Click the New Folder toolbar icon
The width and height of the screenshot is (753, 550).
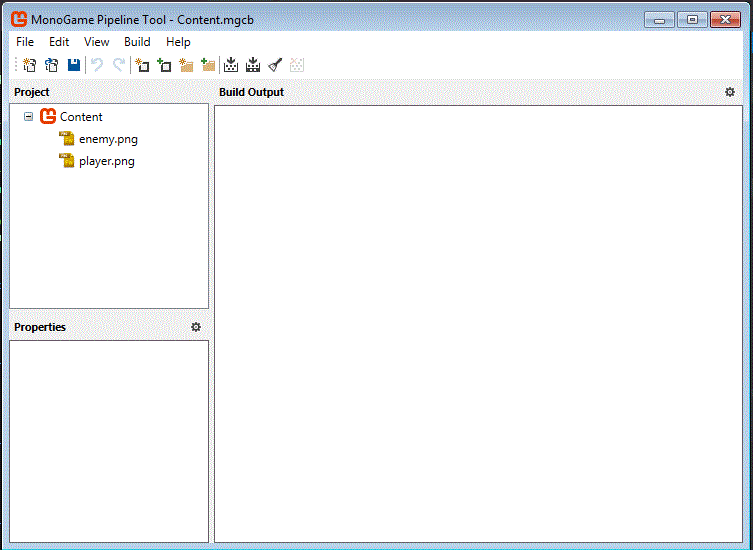[x=186, y=65]
